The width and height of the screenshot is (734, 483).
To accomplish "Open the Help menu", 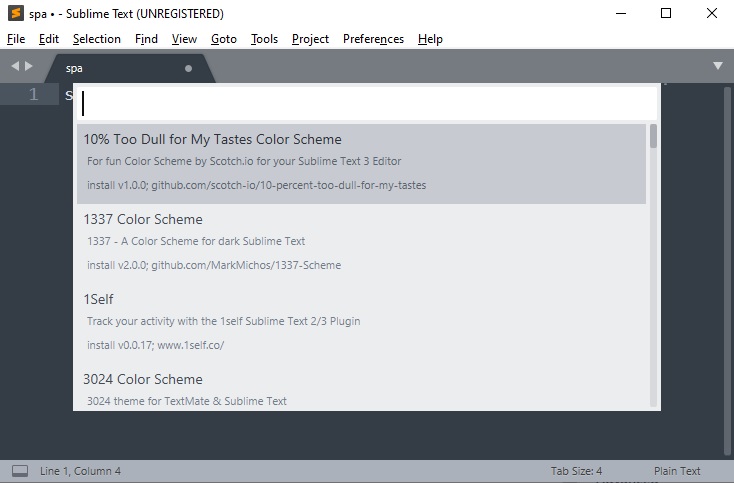I will 430,39.
